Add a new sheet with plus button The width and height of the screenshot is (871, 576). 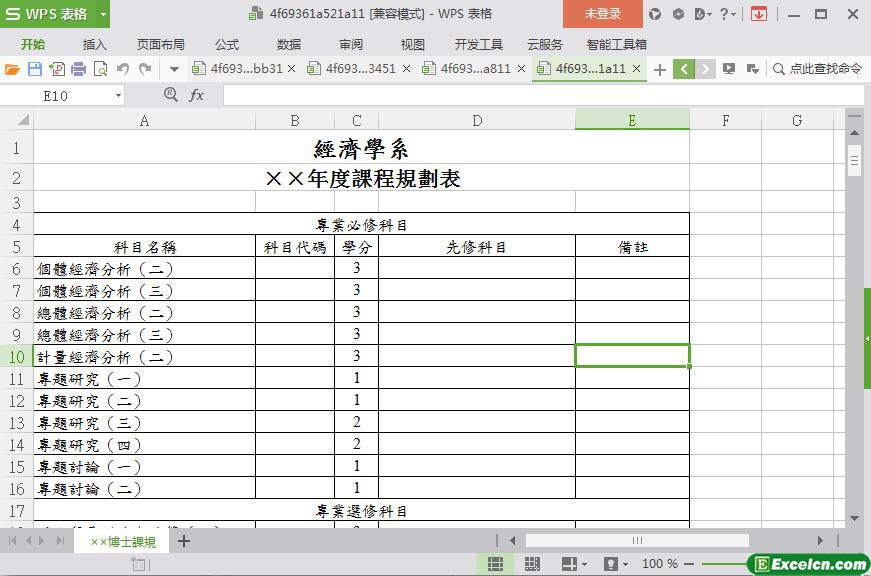(184, 541)
